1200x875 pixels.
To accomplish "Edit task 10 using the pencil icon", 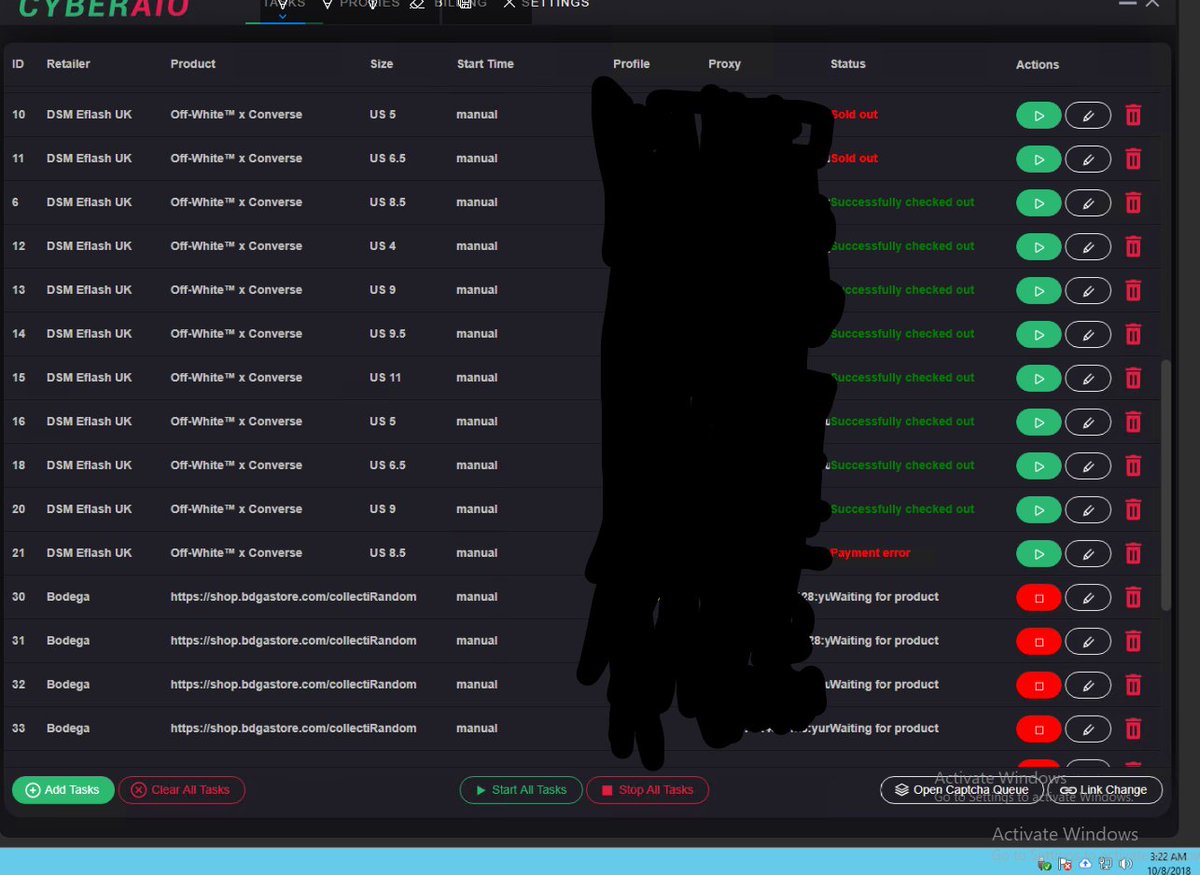I will [1088, 115].
